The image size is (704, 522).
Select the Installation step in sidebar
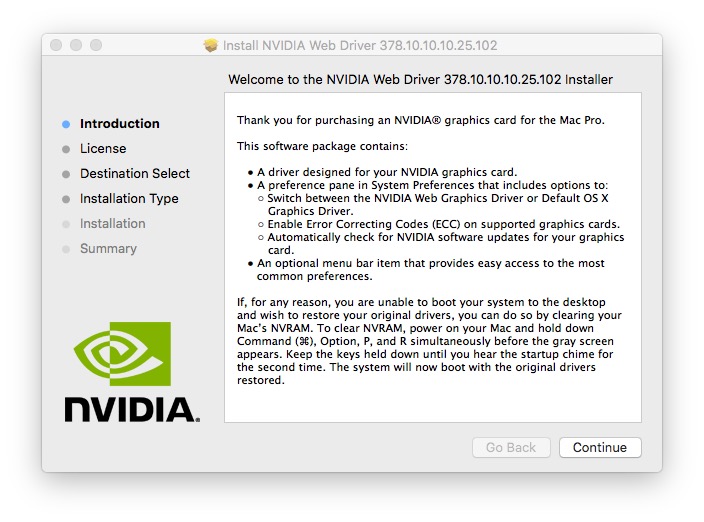[x=112, y=224]
